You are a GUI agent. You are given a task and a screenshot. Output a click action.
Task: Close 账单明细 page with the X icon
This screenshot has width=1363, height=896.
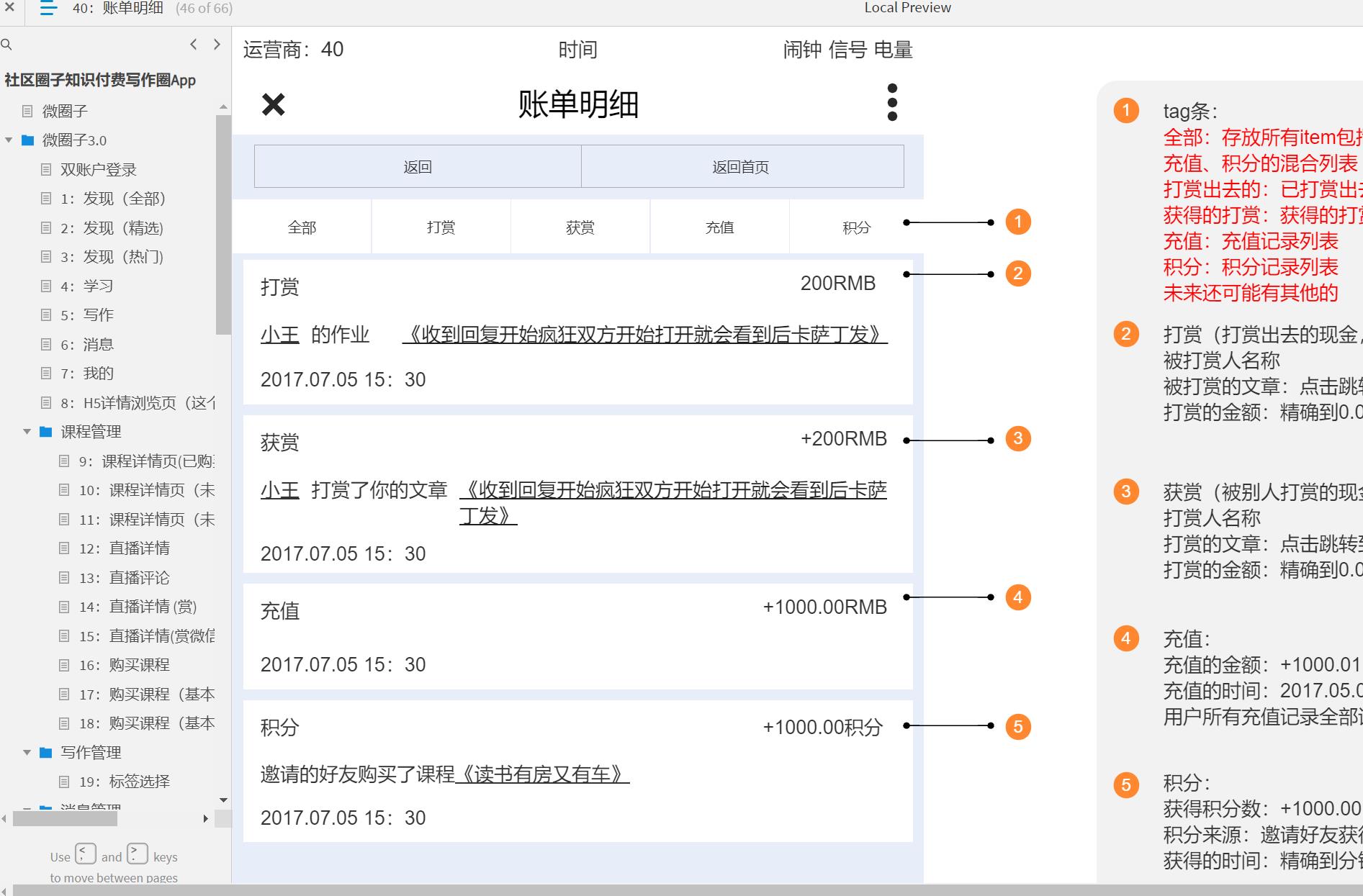point(274,105)
